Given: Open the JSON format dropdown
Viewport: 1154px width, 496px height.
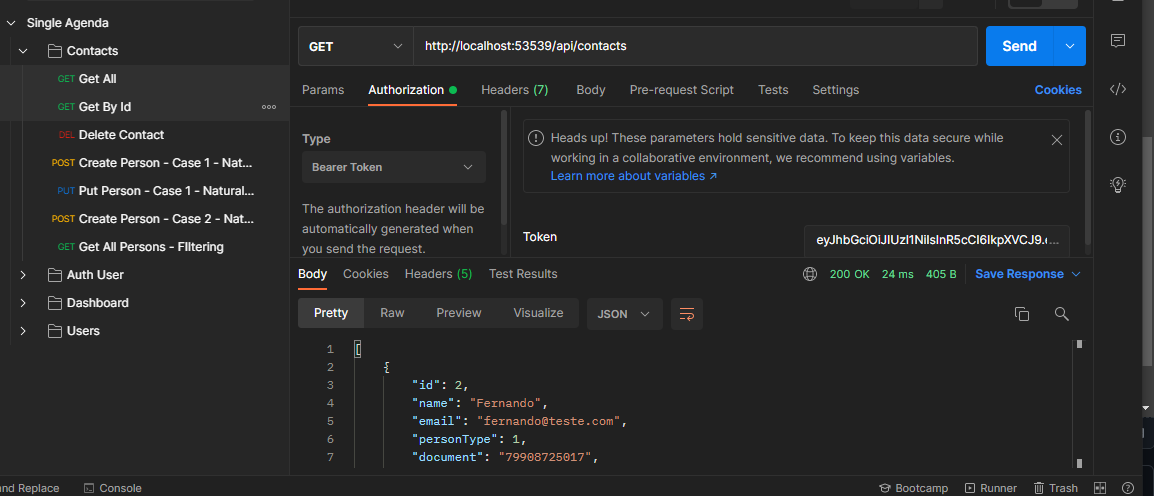Looking at the screenshot, I should click(x=625, y=313).
